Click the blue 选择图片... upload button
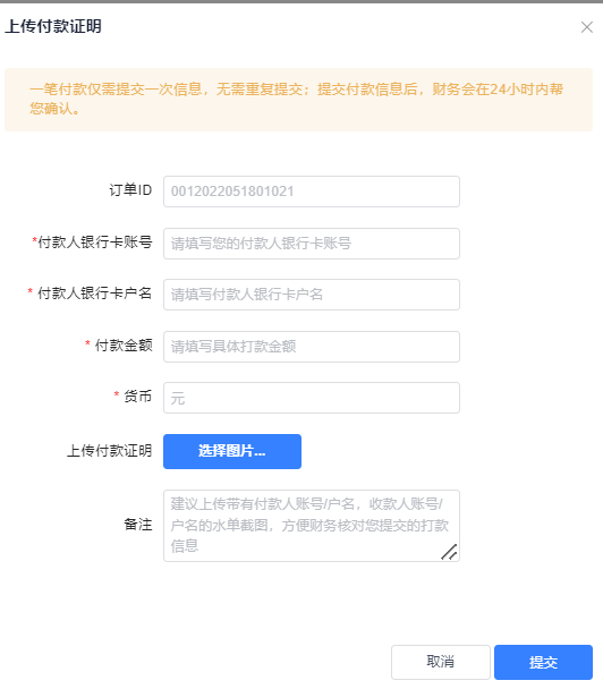Image resolution: width=604 pixels, height=690 pixels. (x=232, y=451)
